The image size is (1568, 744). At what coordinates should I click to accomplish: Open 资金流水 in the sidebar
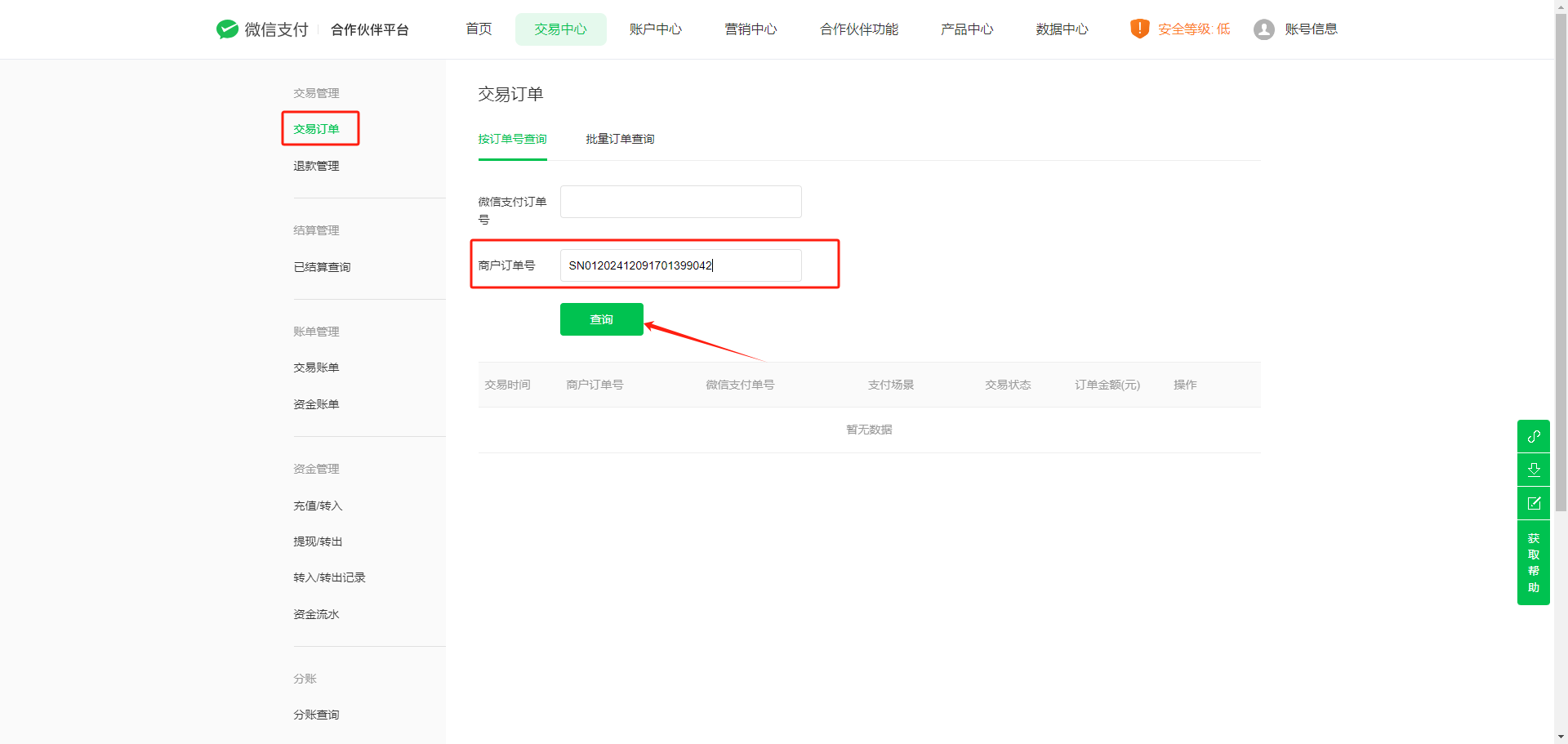pyautogui.click(x=316, y=614)
